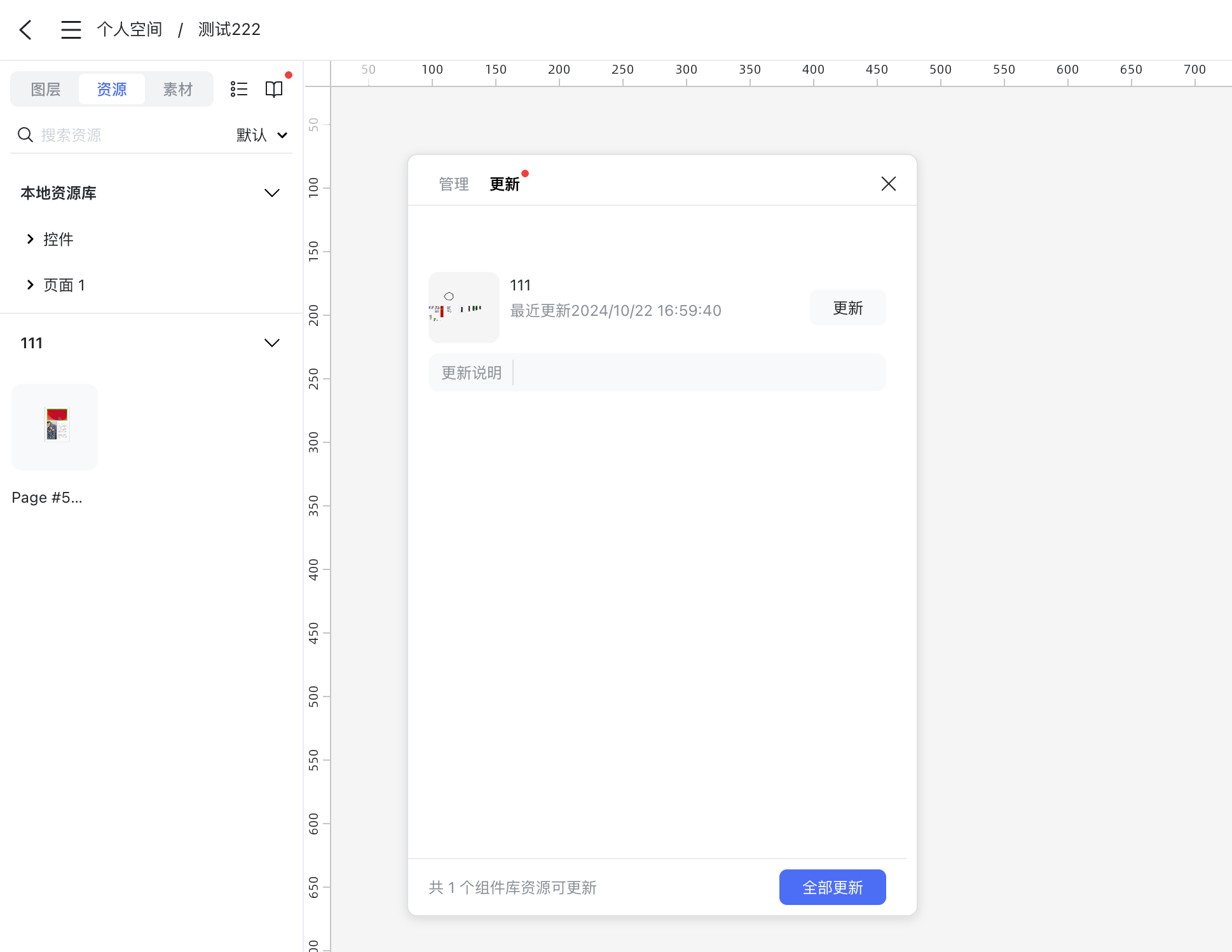Close the update dialog
Image resolution: width=1232 pixels, height=952 pixels.
[x=889, y=184]
